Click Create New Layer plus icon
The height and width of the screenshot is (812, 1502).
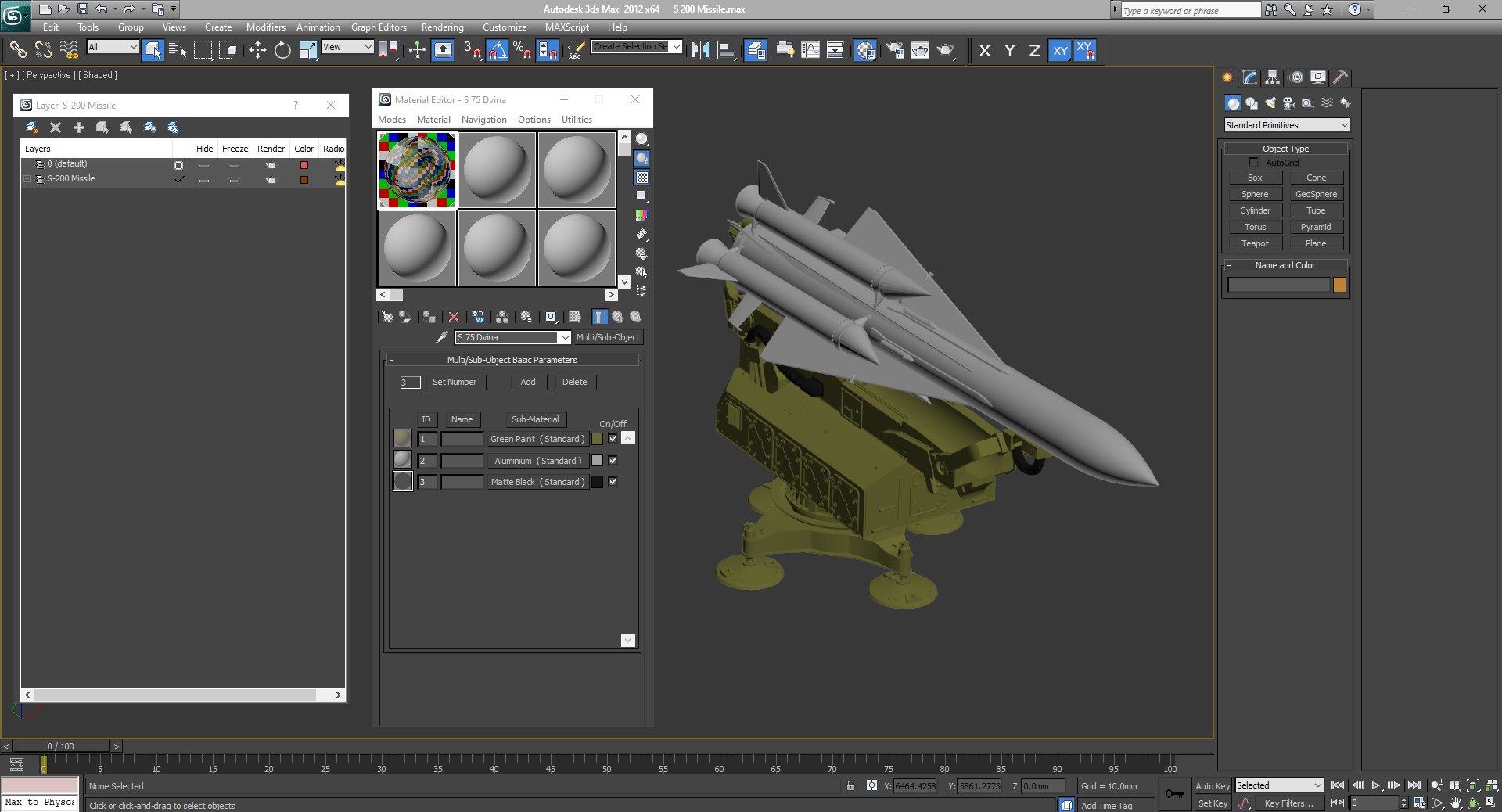78,128
